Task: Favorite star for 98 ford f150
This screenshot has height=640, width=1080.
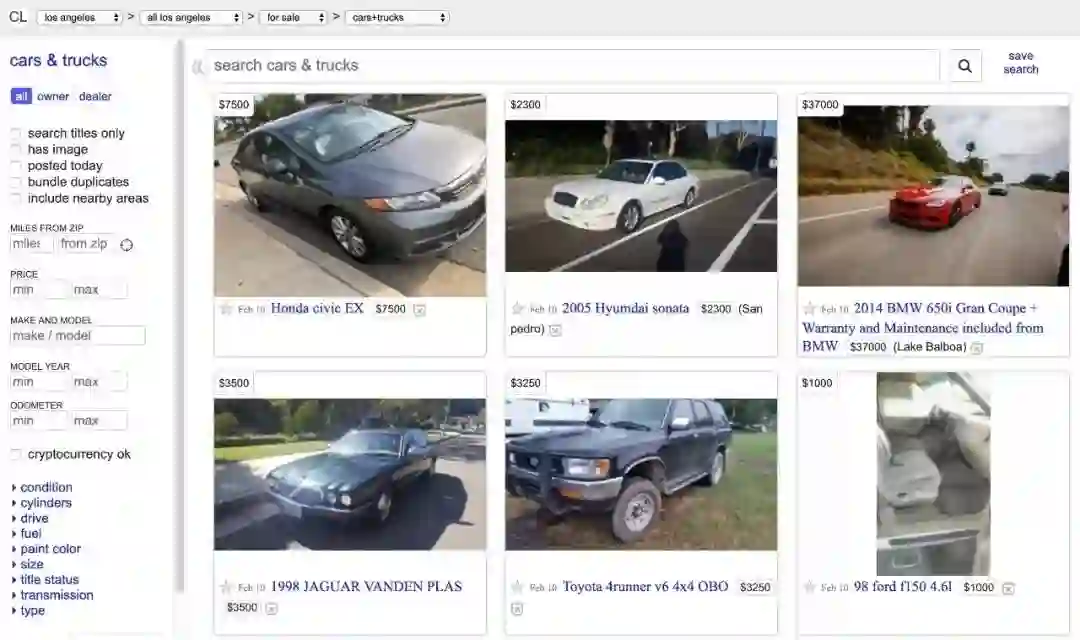Action: coord(809,587)
